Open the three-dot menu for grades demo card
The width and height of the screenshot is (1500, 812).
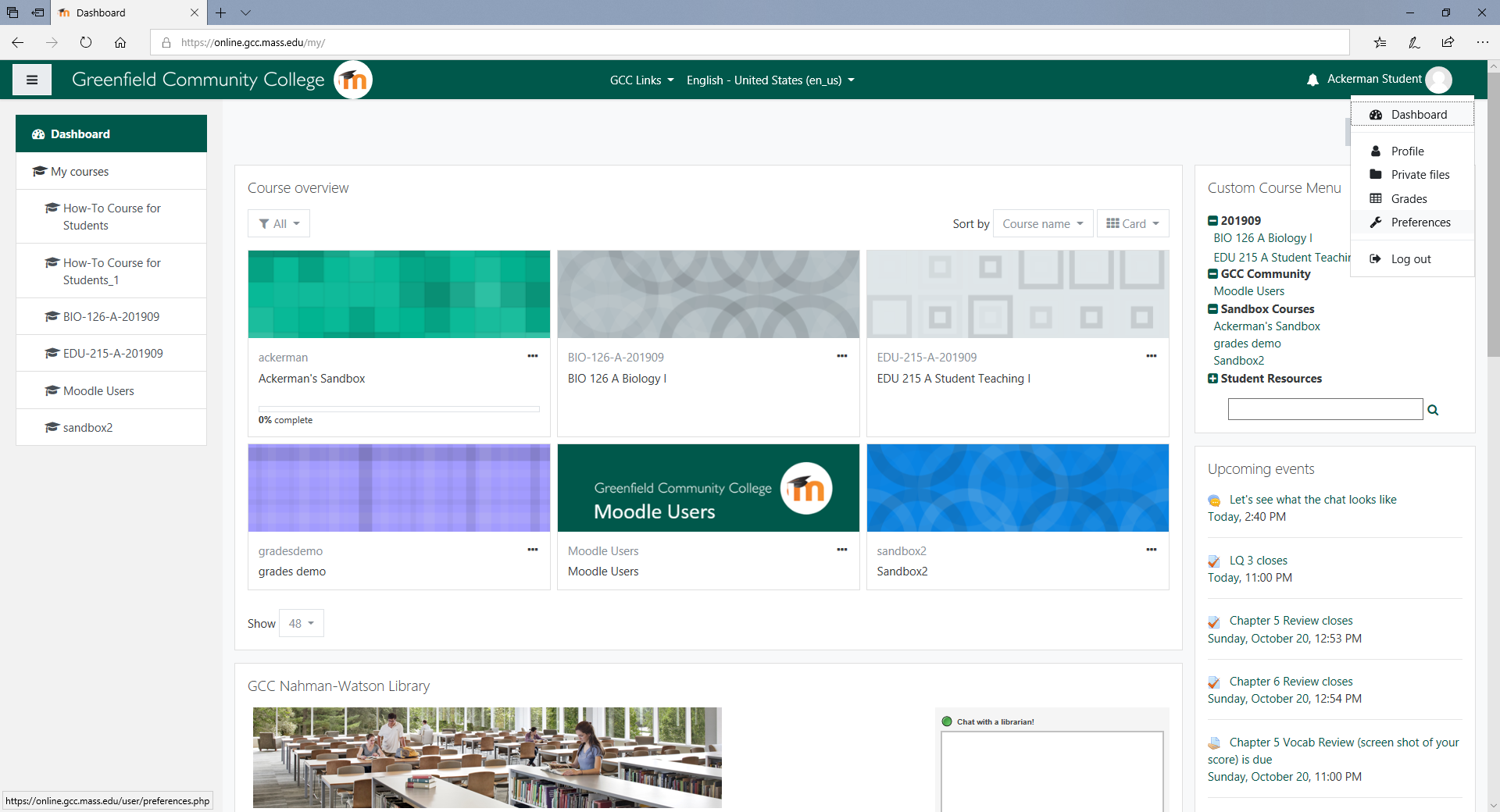[x=533, y=550]
